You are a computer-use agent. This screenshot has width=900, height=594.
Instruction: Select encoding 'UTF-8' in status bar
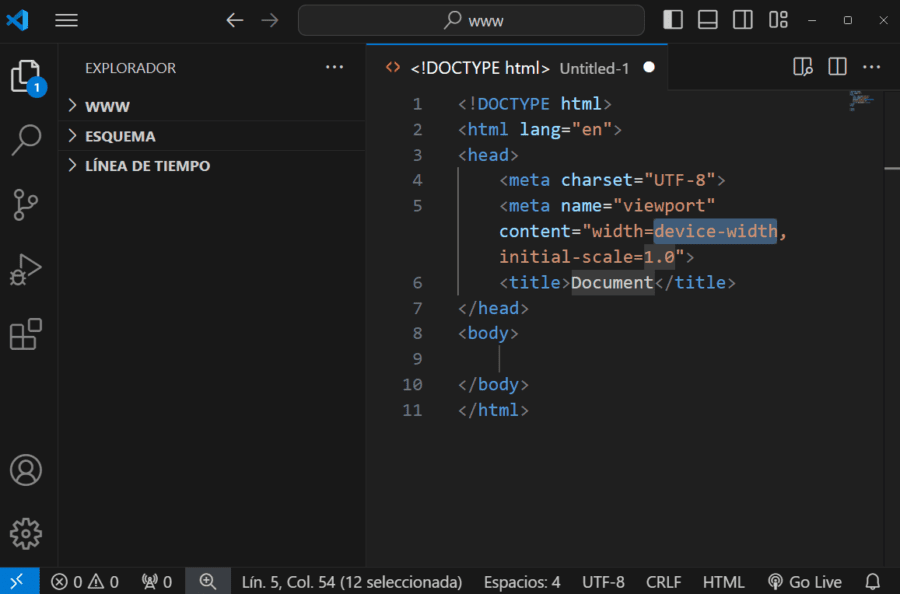pyautogui.click(x=603, y=582)
